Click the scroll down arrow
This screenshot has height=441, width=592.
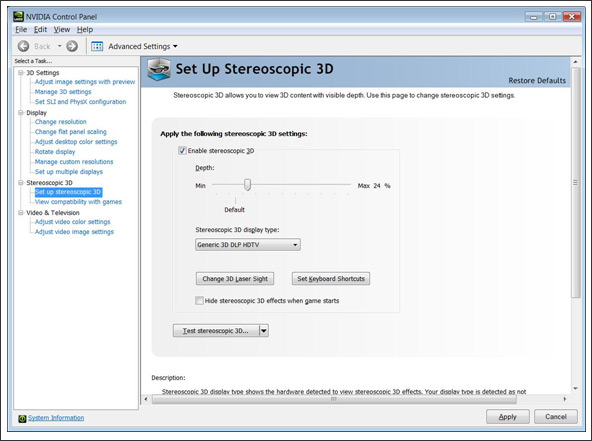point(575,389)
